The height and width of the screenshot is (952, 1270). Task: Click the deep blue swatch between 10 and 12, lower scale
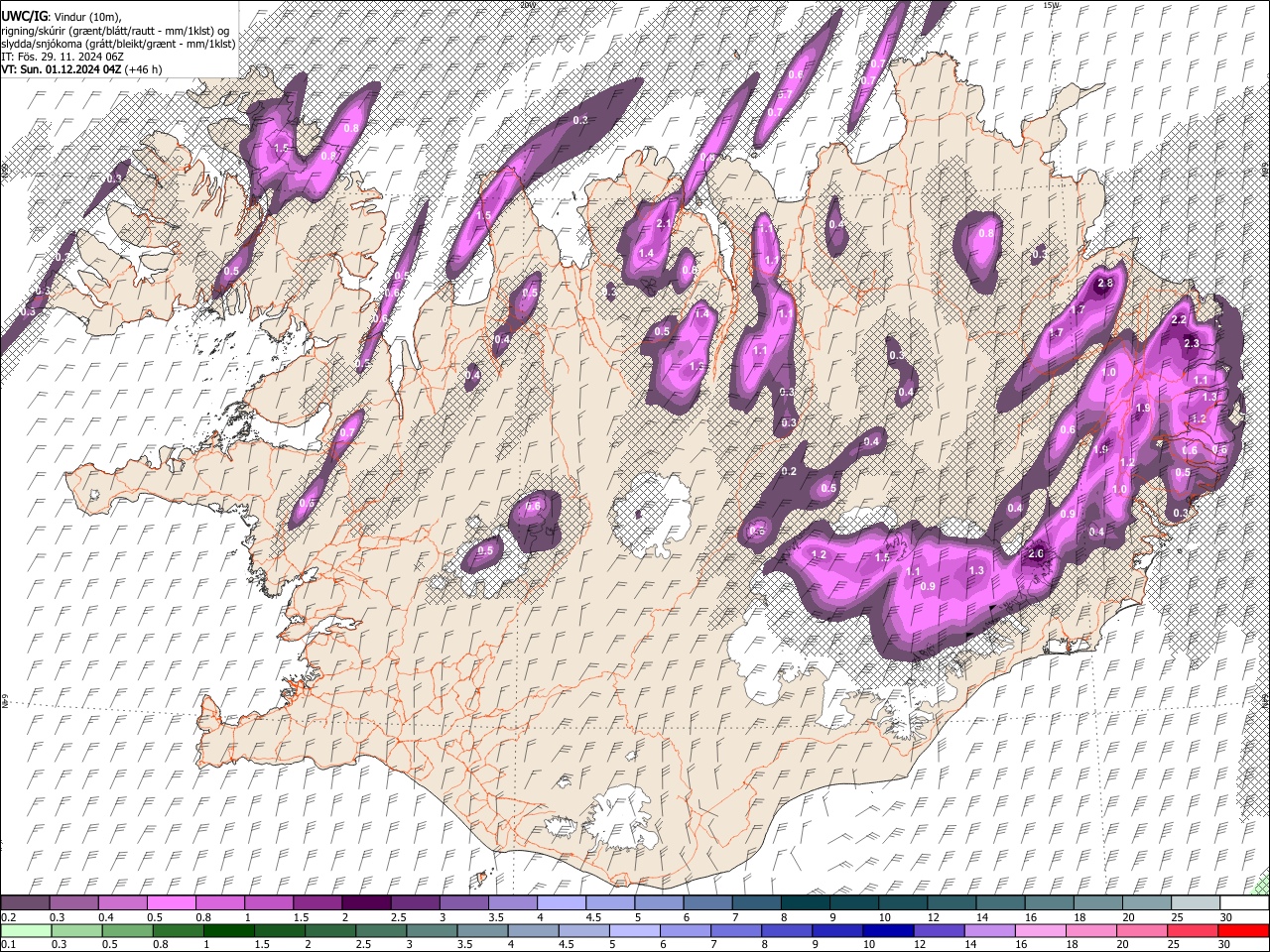888,930
